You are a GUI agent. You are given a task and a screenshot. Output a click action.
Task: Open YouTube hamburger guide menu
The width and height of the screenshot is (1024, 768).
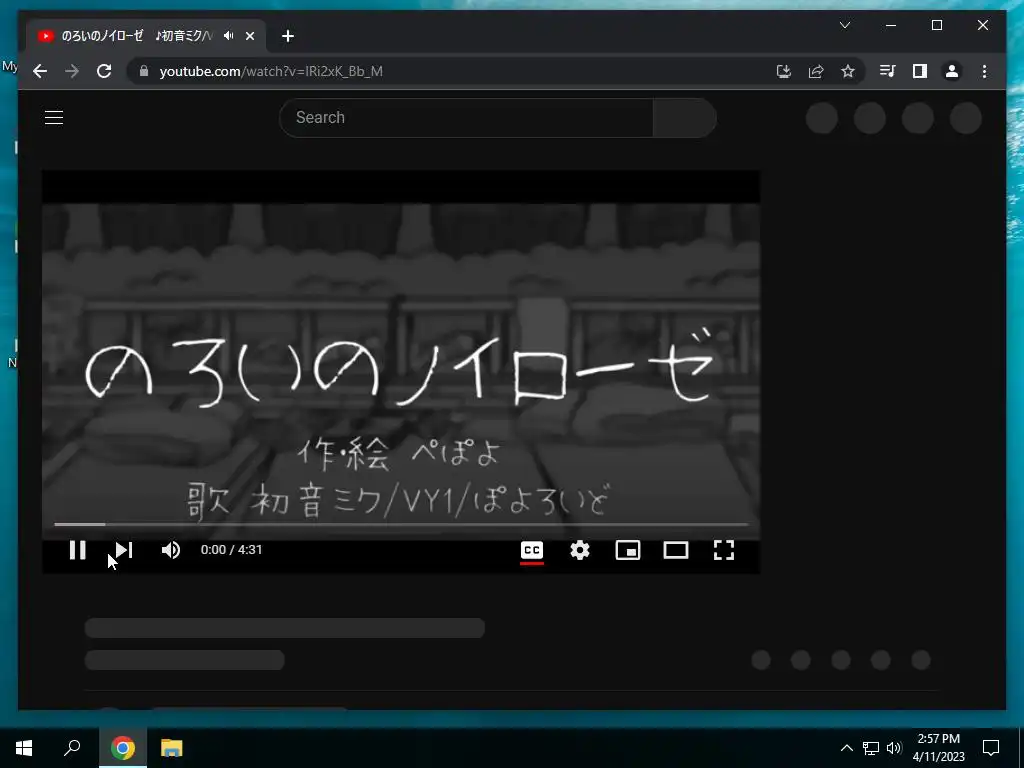click(x=54, y=118)
